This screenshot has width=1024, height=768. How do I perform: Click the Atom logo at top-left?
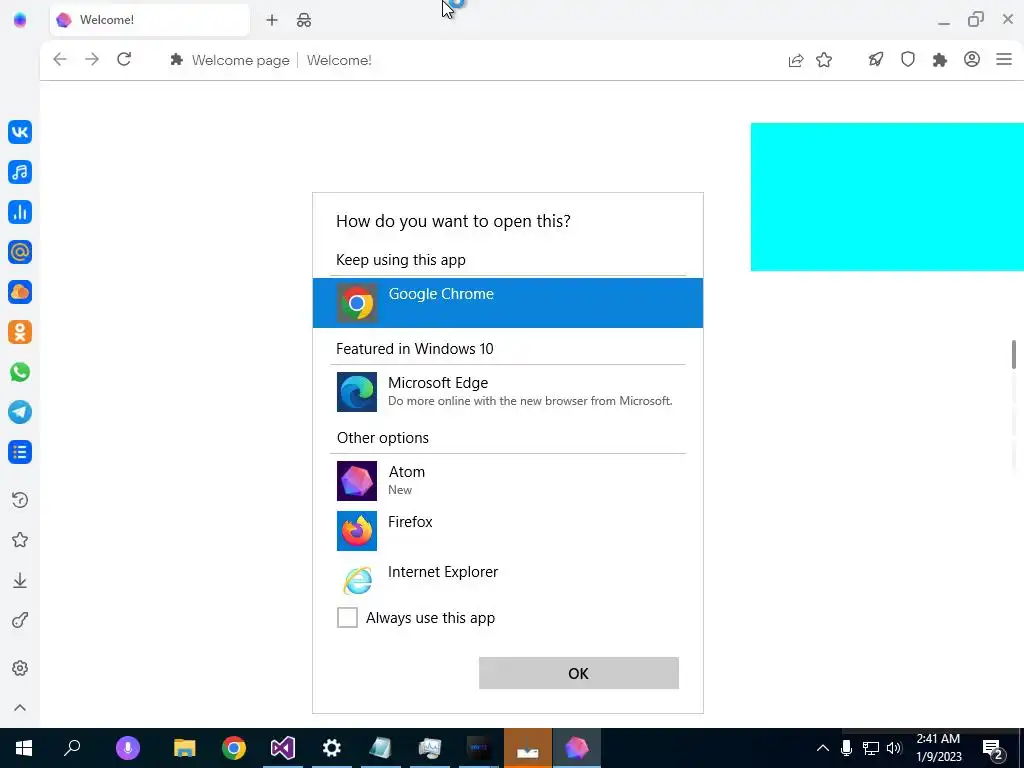(x=20, y=20)
